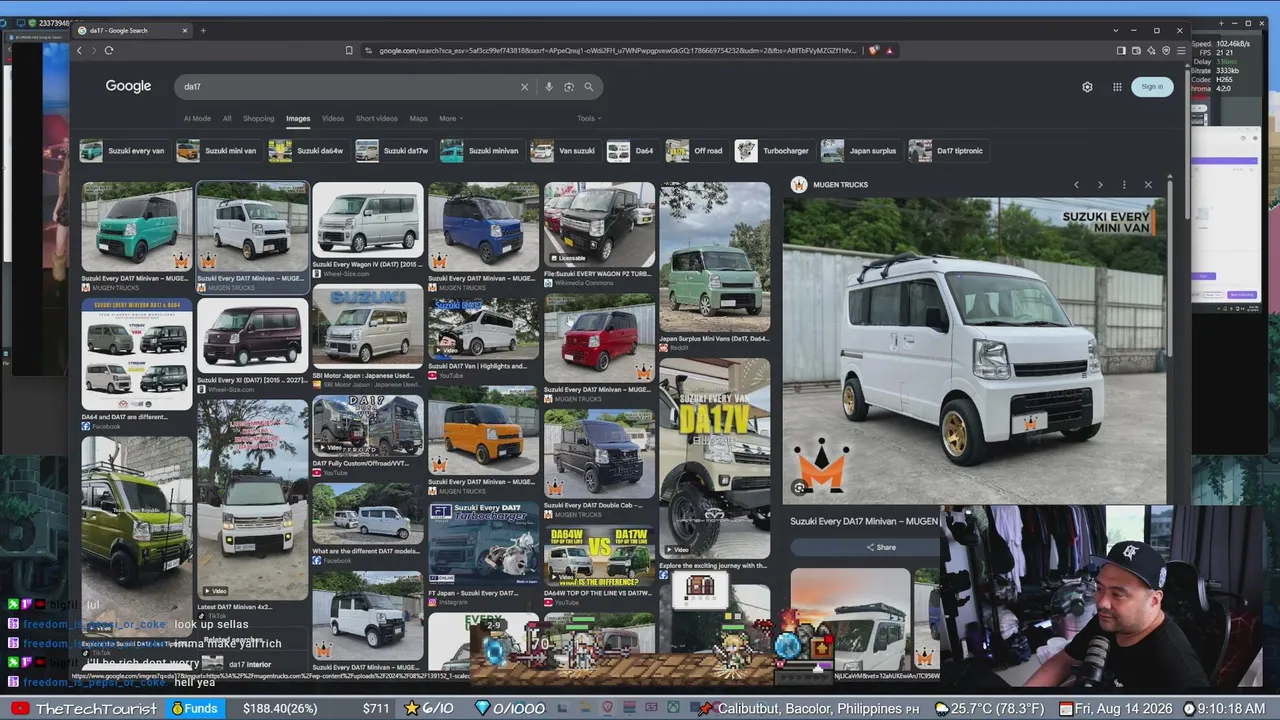Filter by the Da17 tiptronic chip

tap(947, 151)
